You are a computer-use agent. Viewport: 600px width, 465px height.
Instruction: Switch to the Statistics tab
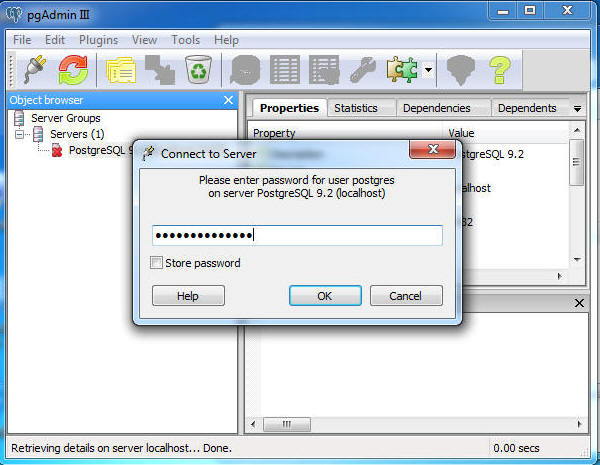(356, 108)
